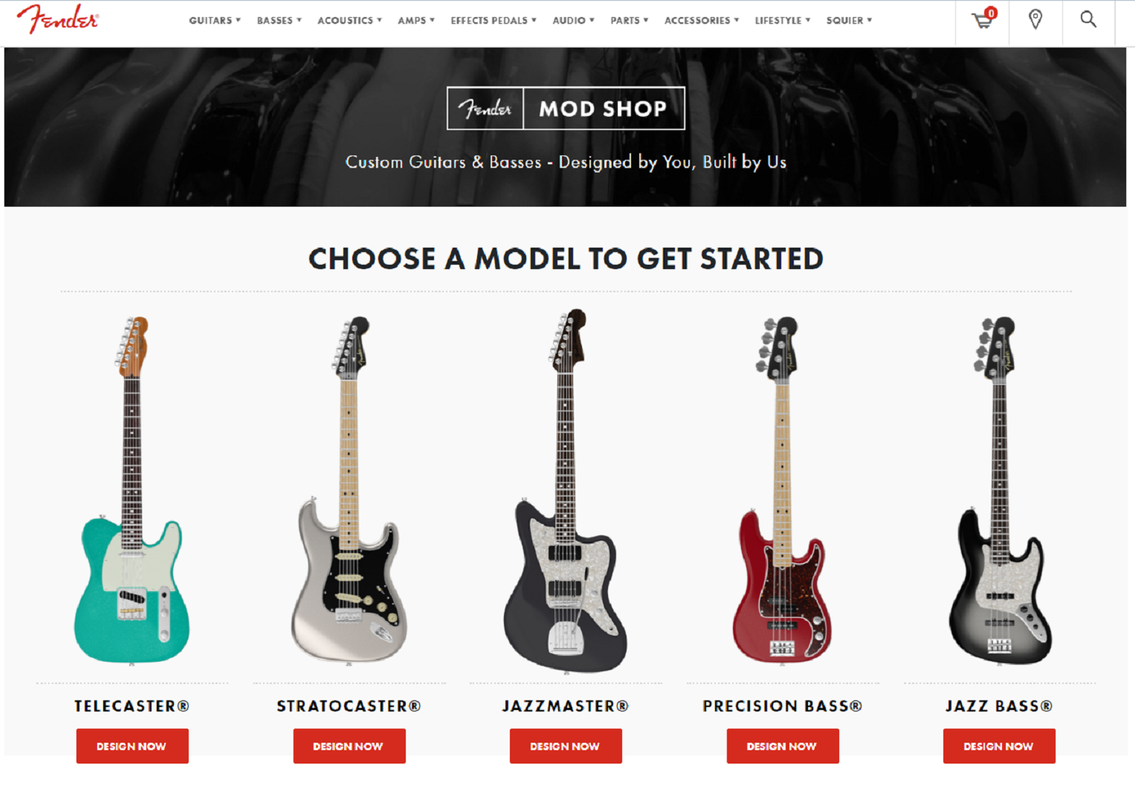Click Design Now under Jazzmaster

tap(565, 746)
